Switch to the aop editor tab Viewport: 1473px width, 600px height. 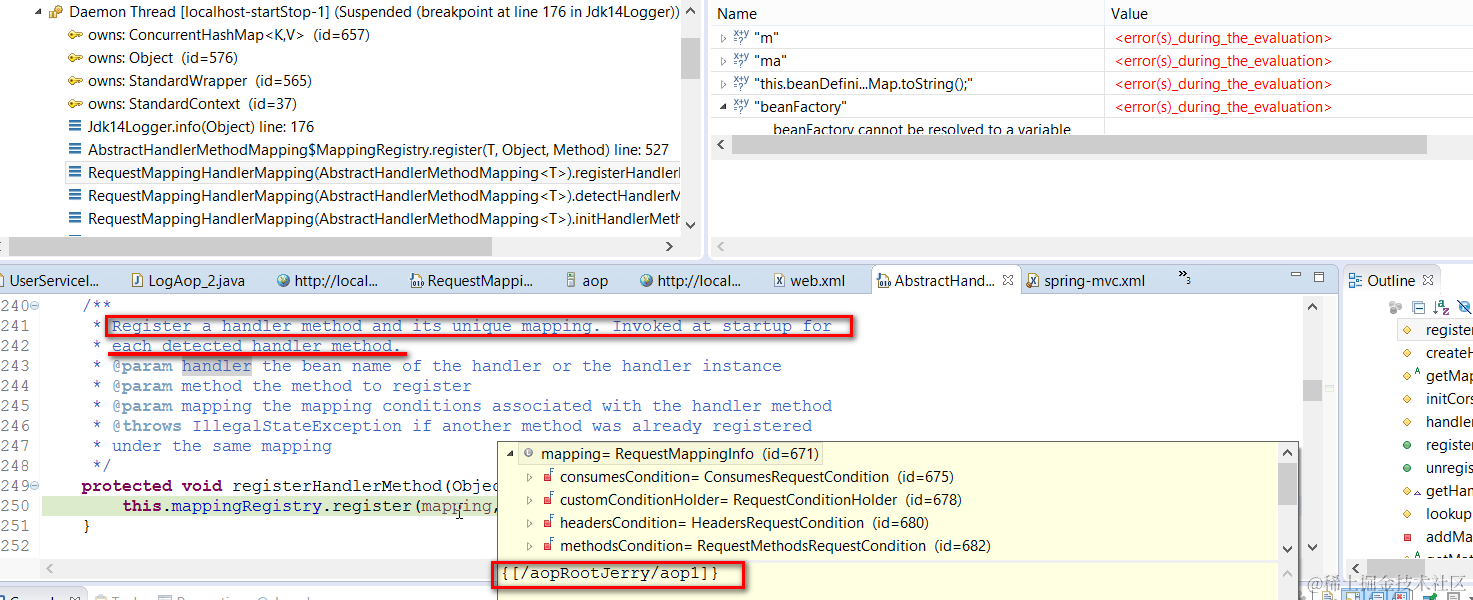[586, 281]
